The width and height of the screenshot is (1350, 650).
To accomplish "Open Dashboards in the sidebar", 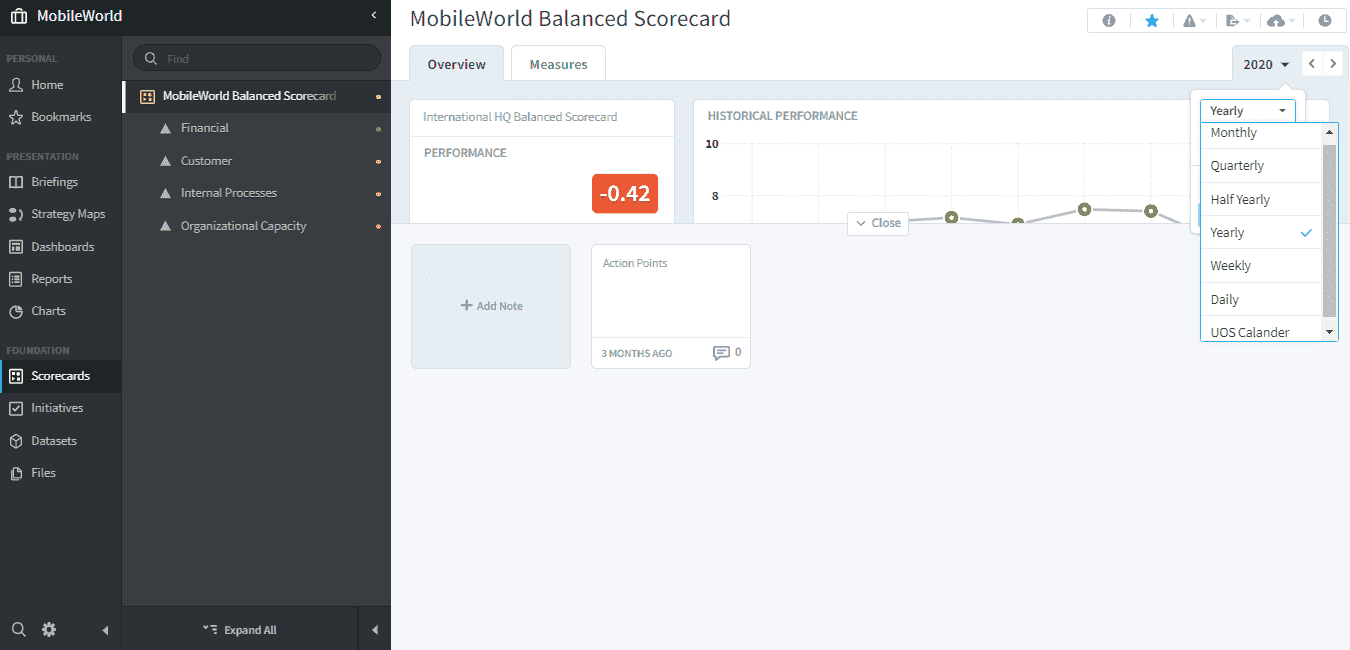I will [60, 247].
